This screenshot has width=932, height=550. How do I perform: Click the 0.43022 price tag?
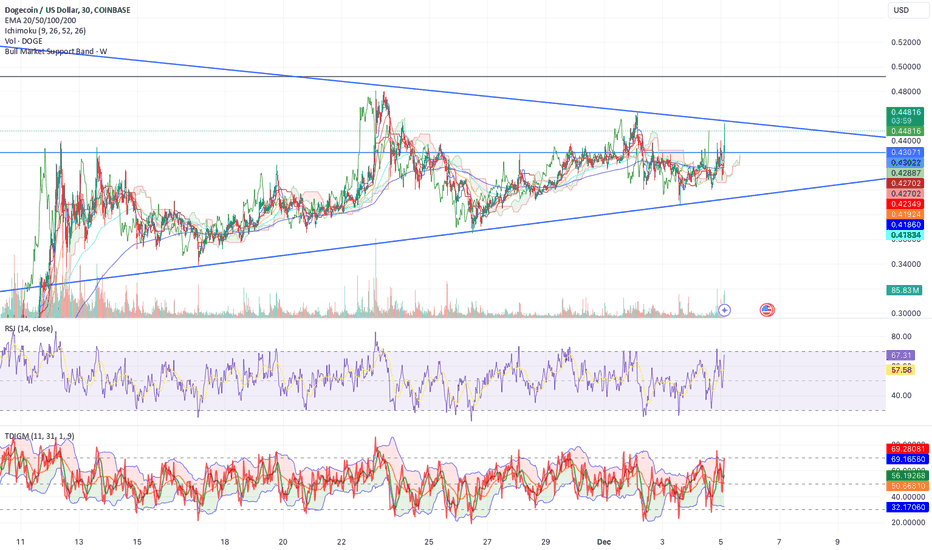point(905,162)
